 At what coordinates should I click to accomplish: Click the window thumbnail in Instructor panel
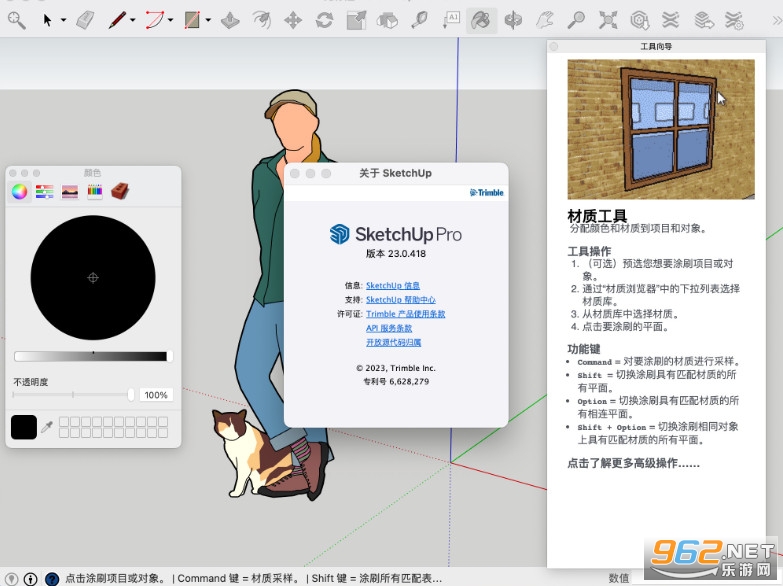coord(661,129)
